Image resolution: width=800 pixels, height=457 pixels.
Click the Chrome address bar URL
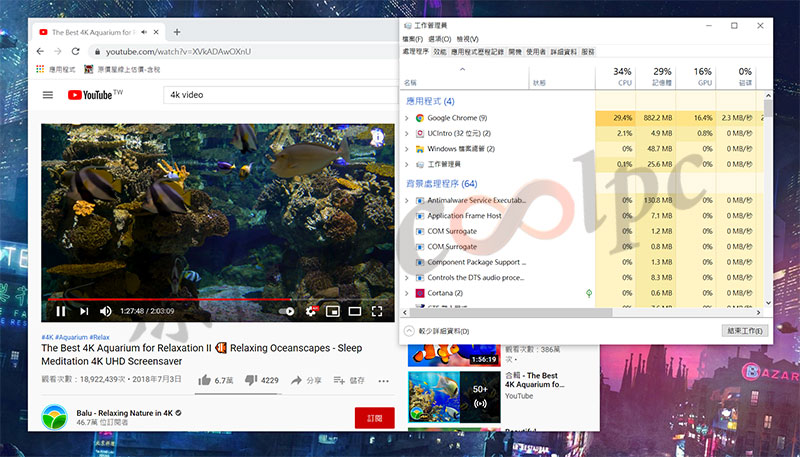[x=179, y=52]
